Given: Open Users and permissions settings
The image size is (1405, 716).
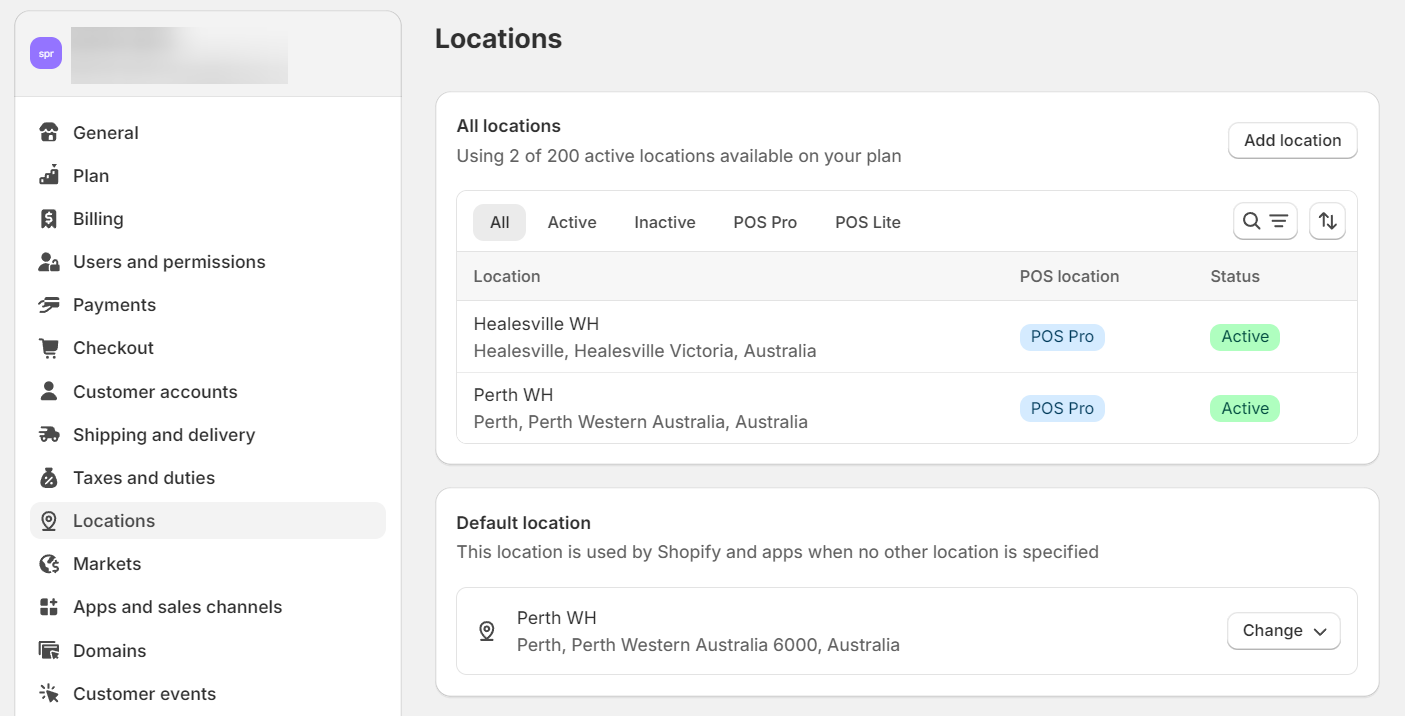Looking at the screenshot, I should (169, 262).
